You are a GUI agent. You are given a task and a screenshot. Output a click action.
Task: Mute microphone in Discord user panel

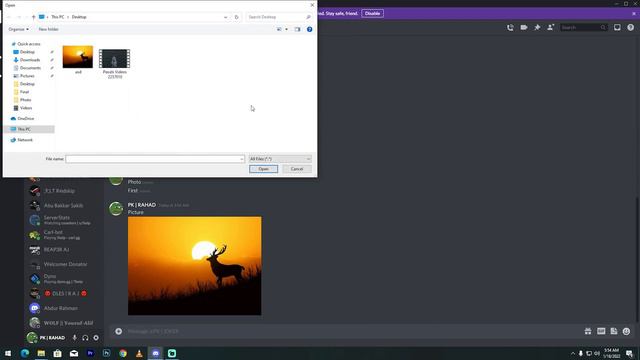[74, 338]
